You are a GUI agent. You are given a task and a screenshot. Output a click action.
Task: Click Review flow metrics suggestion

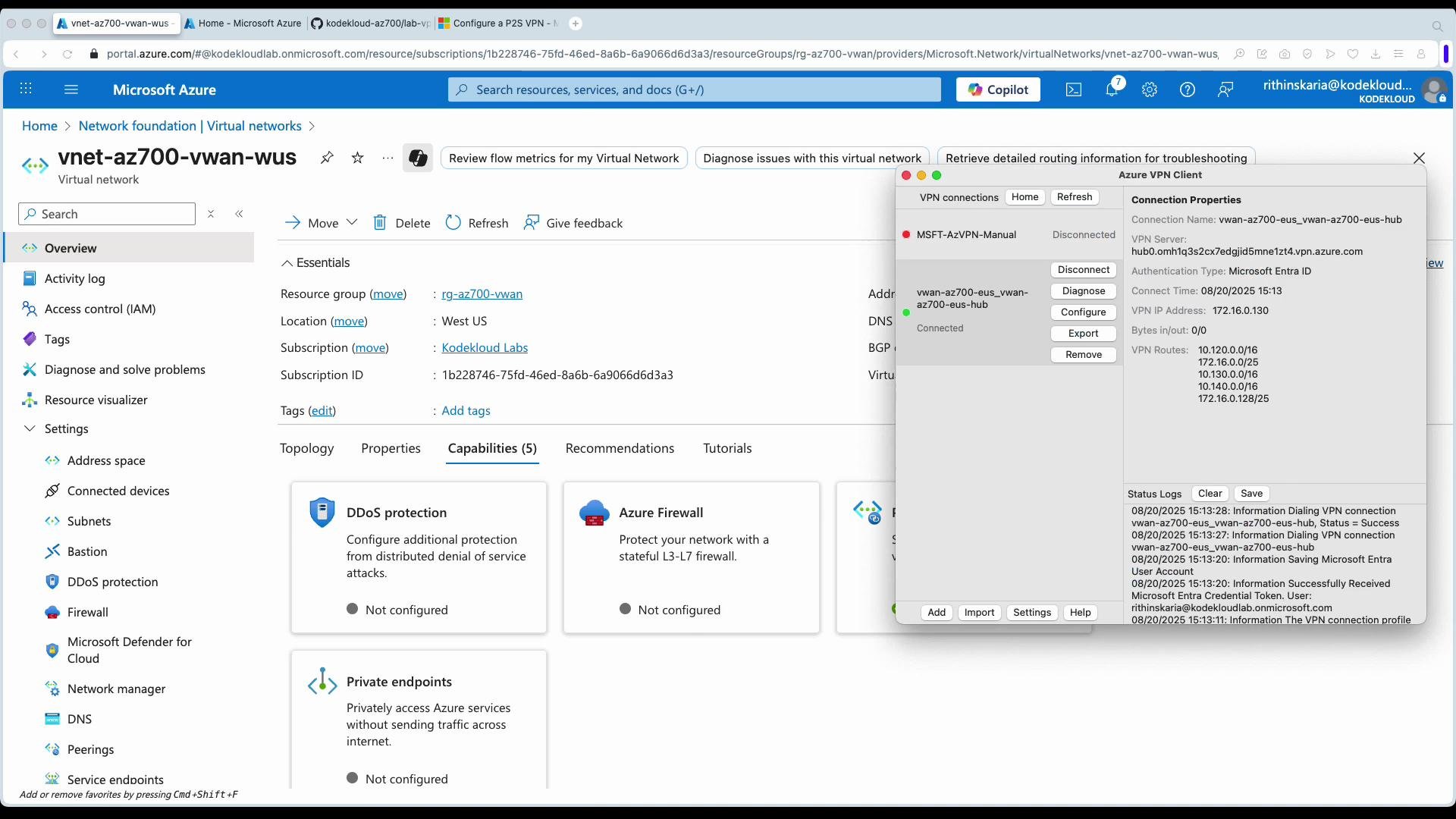(563, 158)
